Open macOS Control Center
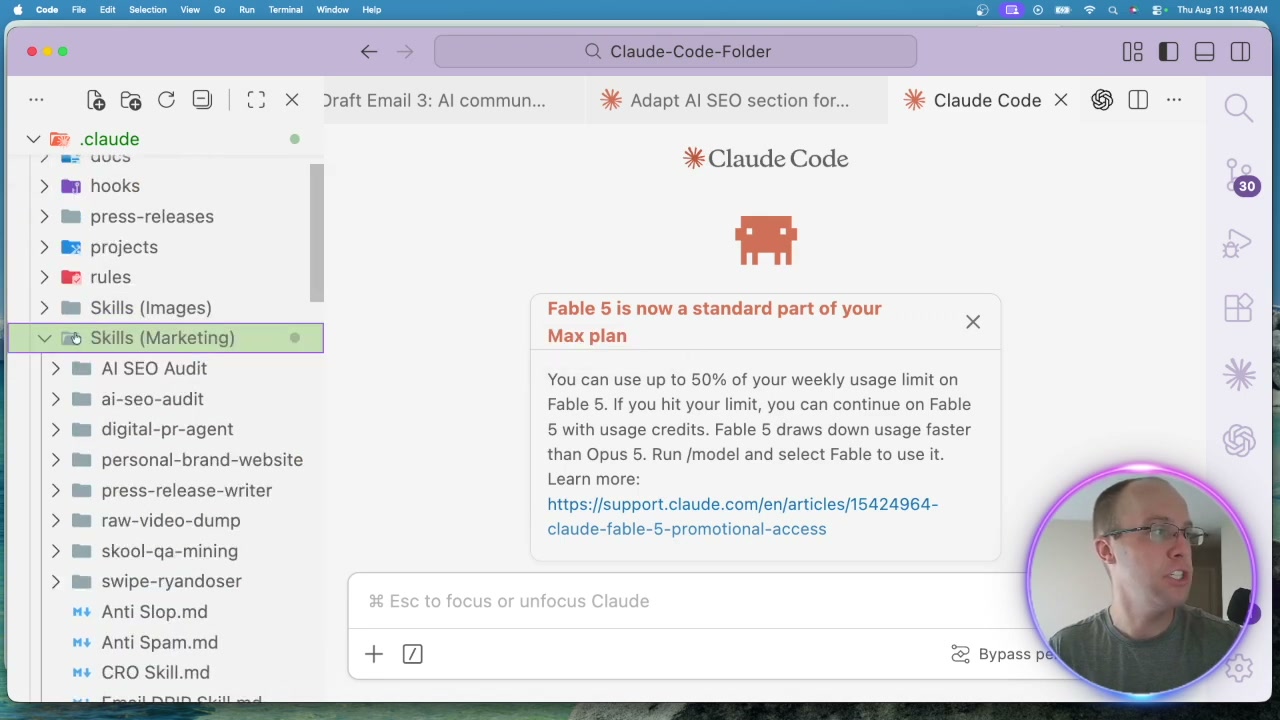Image resolution: width=1280 pixels, height=720 pixels. pos(1158,10)
